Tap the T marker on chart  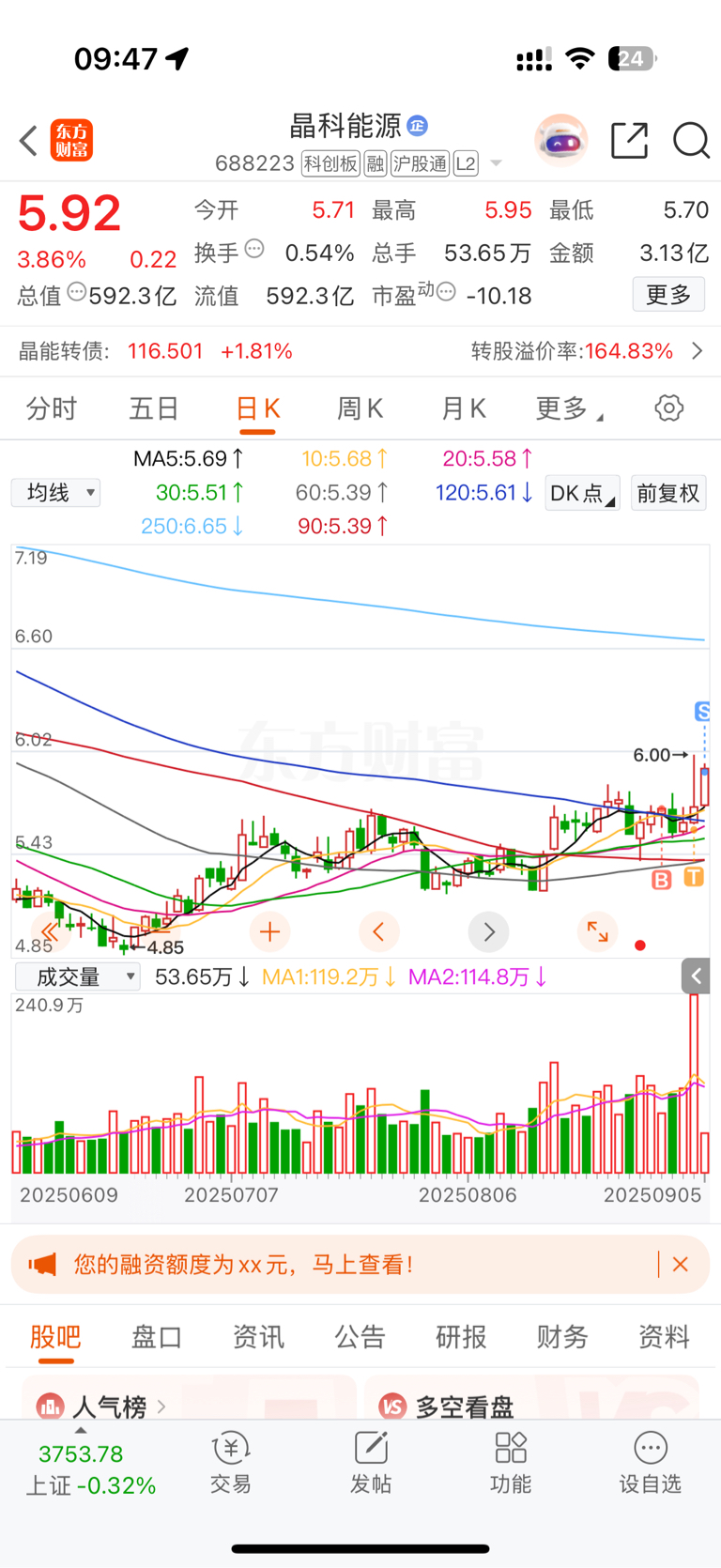[694, 877]
